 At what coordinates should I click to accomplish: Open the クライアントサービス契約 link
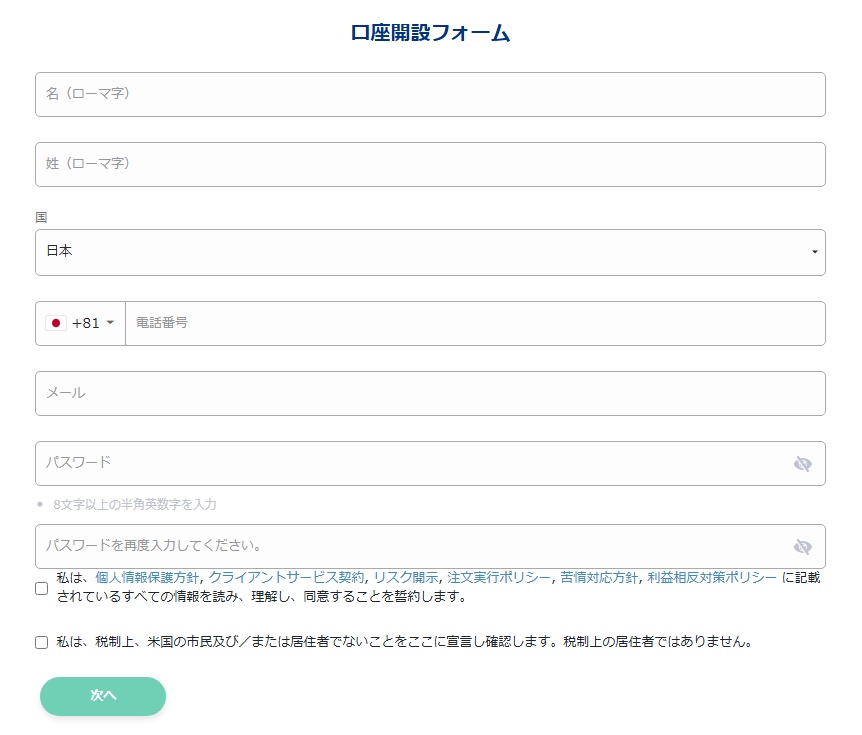[x=287, y=577]
